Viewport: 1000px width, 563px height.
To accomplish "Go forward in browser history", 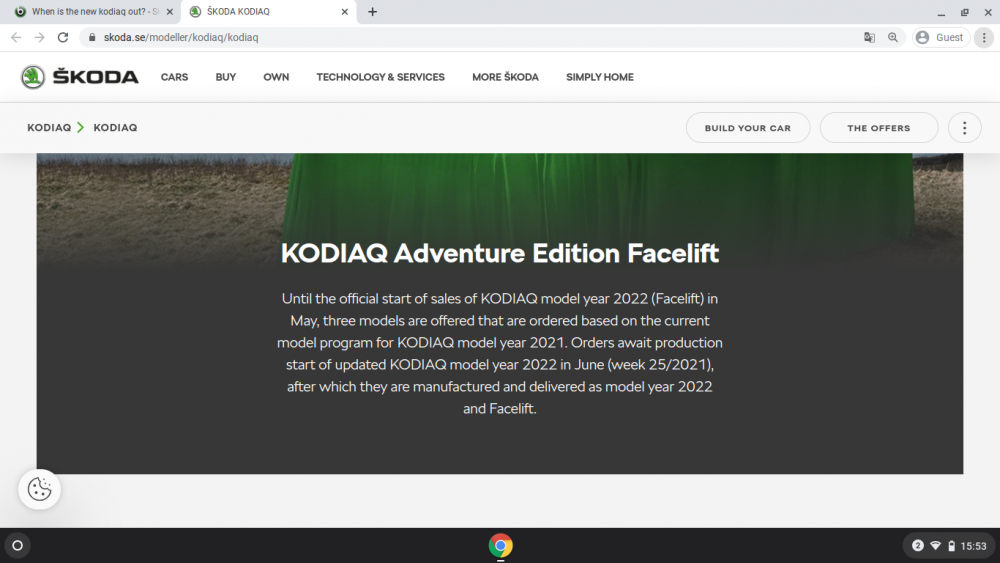I will tap(40, 38).
